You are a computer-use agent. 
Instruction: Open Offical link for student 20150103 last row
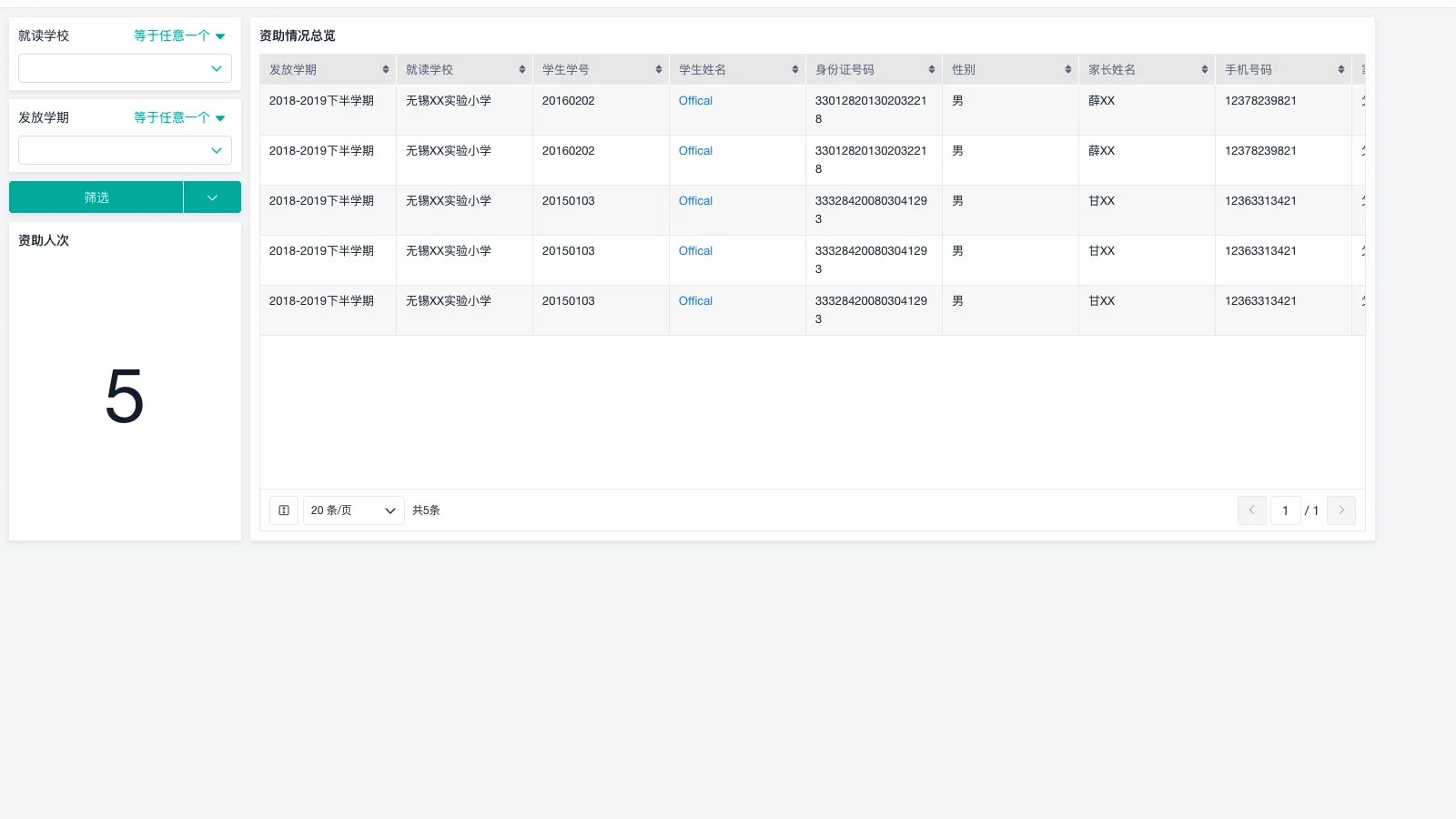pyautogui.click(x=695, y=301)
